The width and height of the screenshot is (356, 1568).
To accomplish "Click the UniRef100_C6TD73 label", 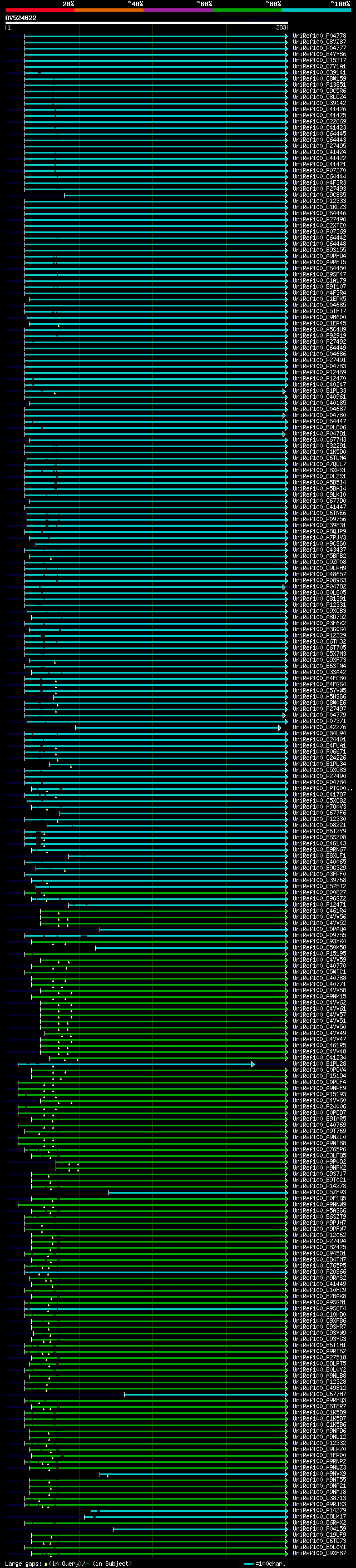I will pos(319,1541).
